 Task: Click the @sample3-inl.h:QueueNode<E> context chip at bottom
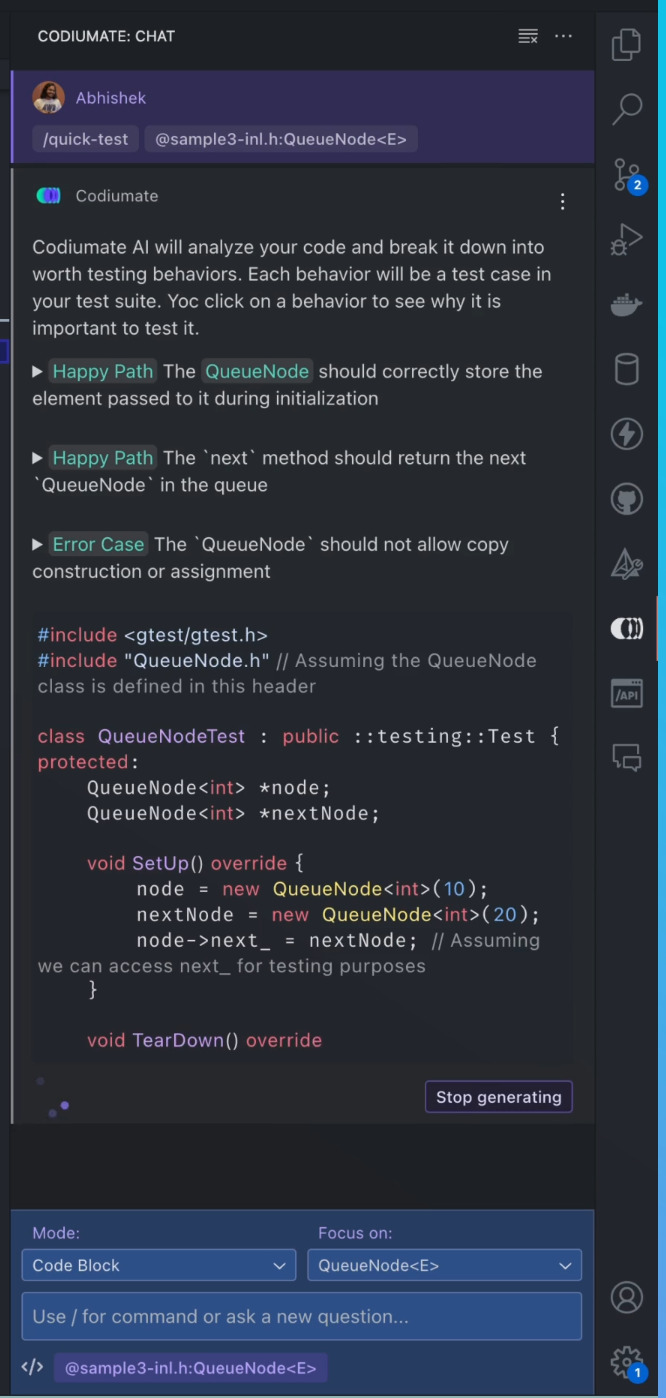pyautogui.click(x=190, y=1368)
